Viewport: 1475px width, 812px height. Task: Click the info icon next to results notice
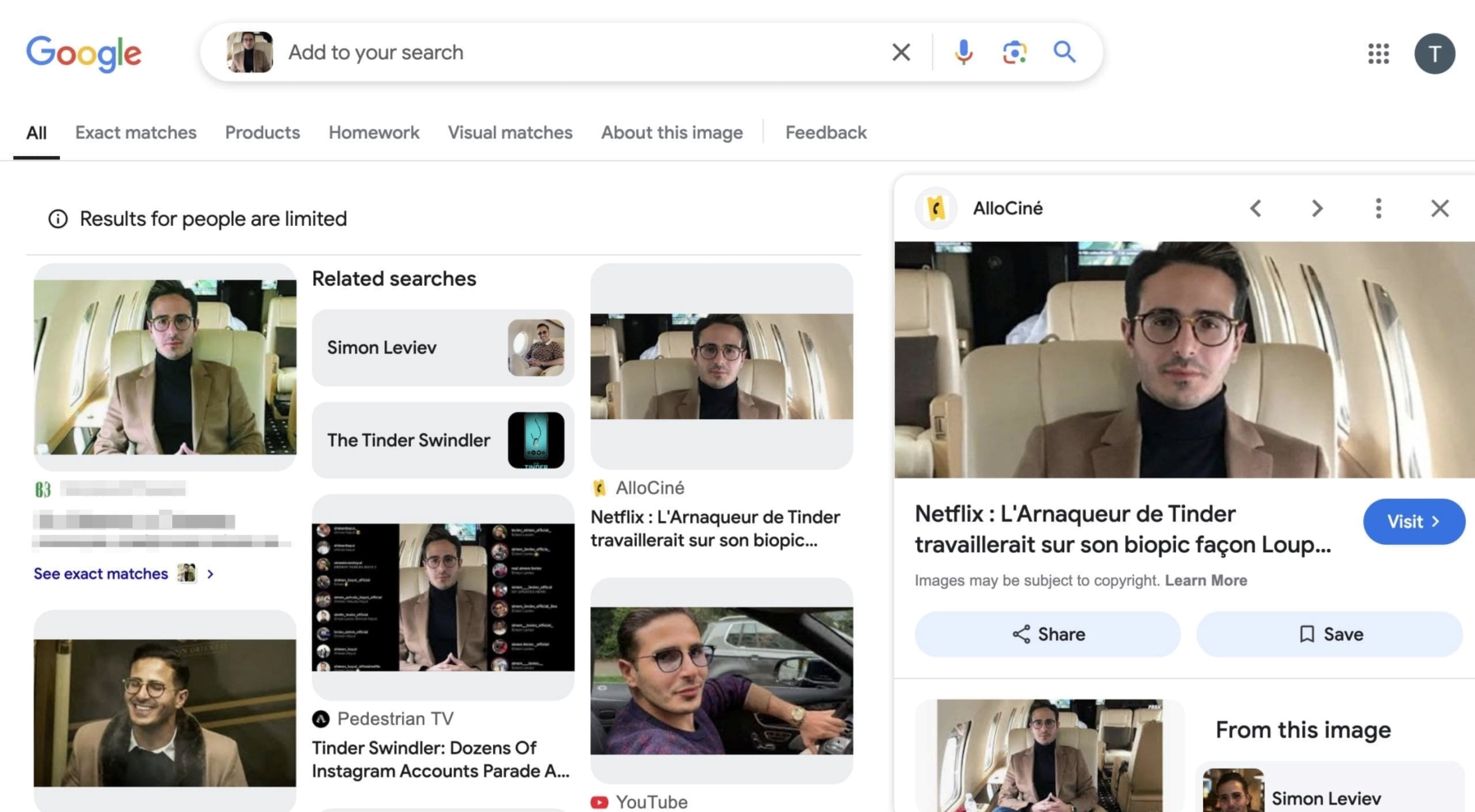tap(58, 218)
